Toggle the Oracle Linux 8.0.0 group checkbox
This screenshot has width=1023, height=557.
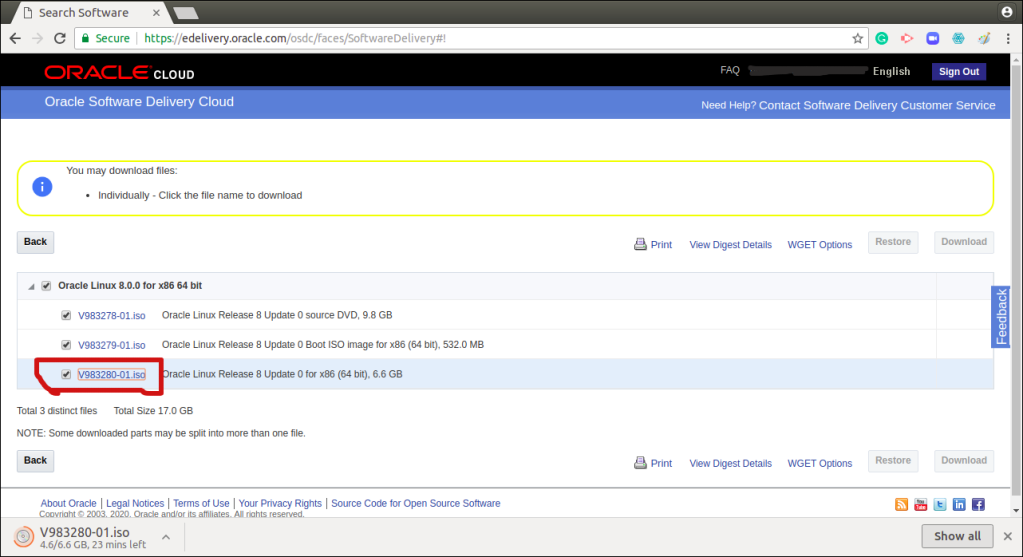click(x=46, y=286)
